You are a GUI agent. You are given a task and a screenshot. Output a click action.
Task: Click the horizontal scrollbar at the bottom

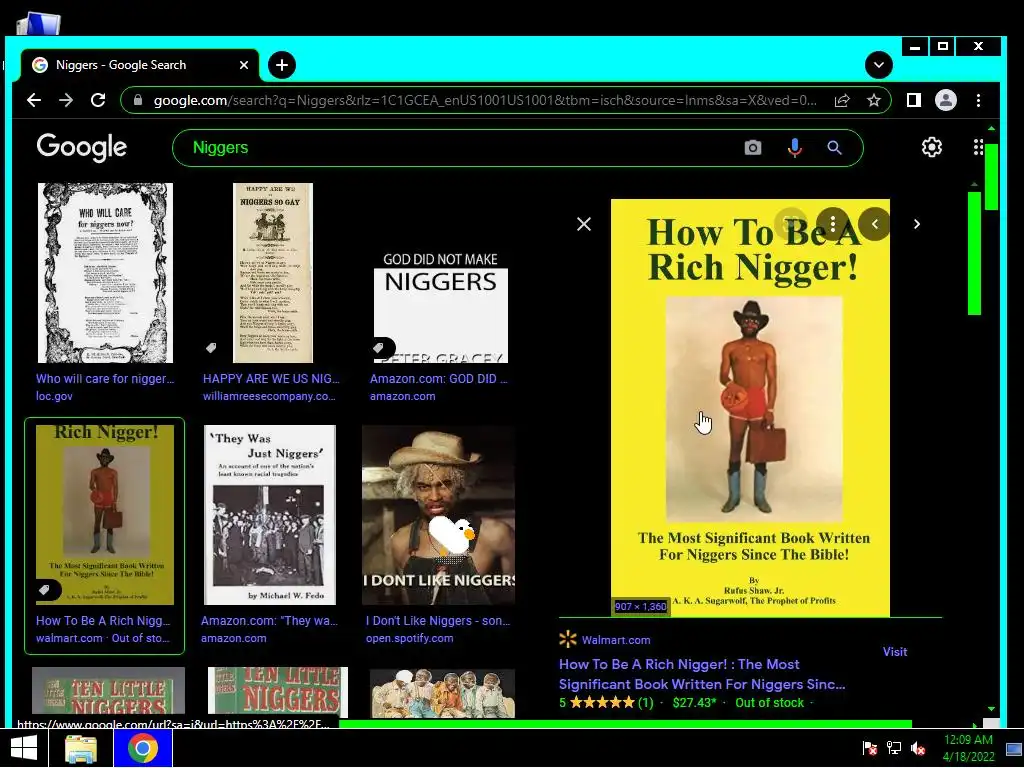(625, 724)
